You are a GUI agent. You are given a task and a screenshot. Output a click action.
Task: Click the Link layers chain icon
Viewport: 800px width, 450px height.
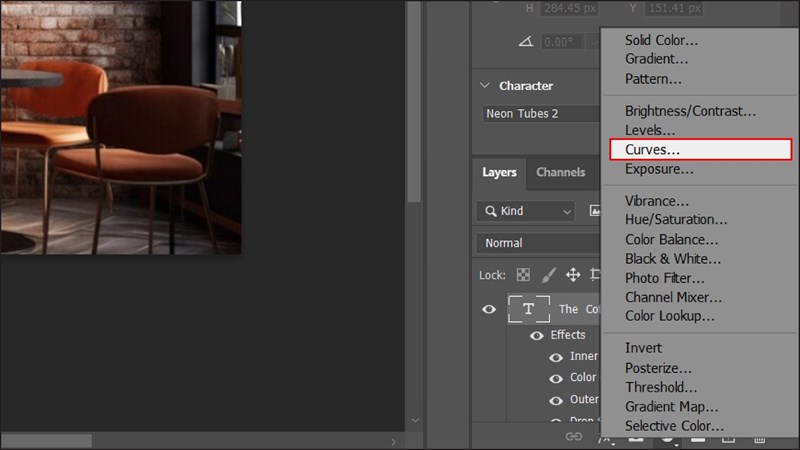[x=573, y=436]
